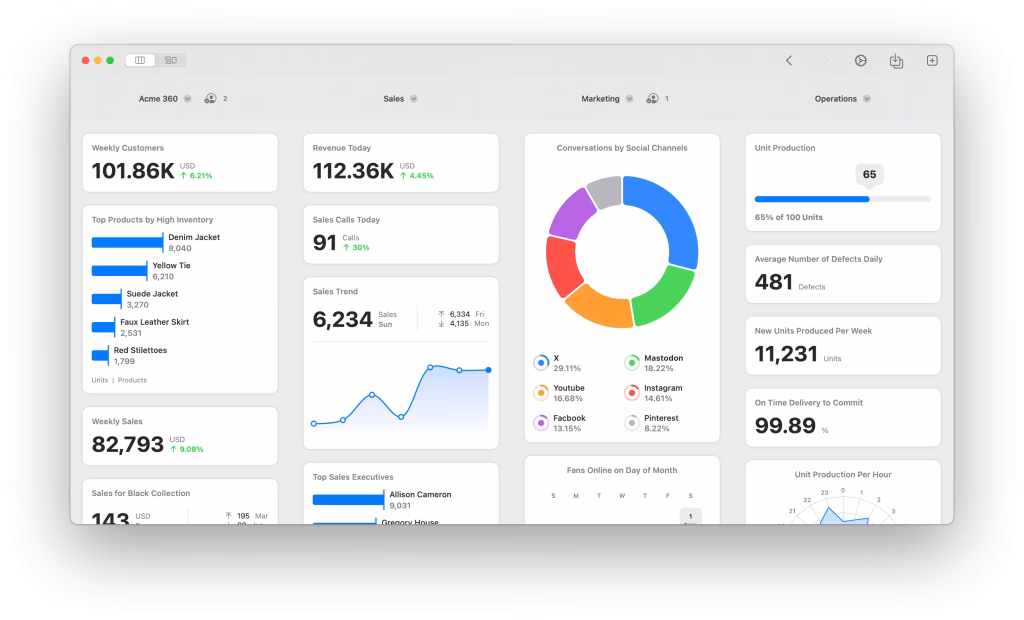Click the 9.08% growth indicator under Weekly Sales
Image resolution: width=1024 pixels, height=620 pixels.
(187, 449)
